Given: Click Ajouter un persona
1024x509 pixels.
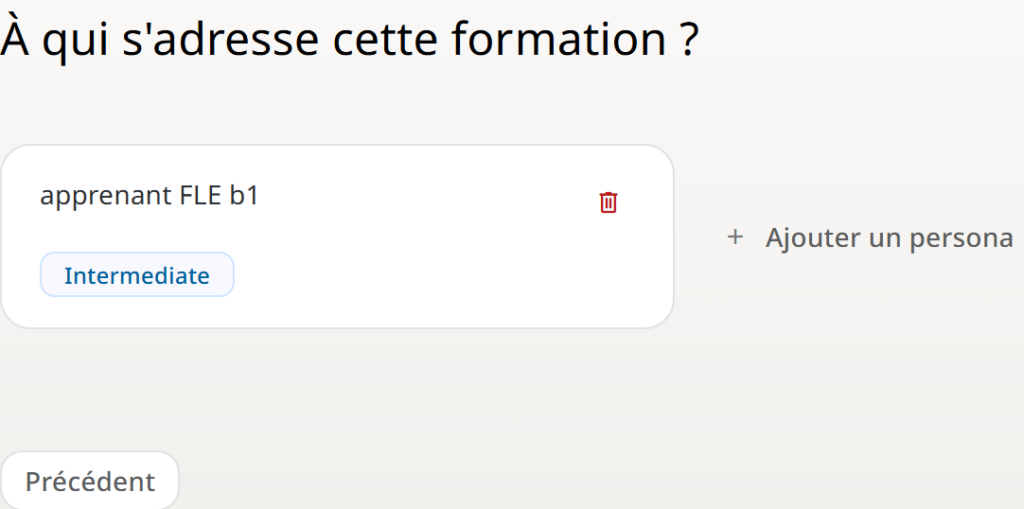Looking at the screenshot, I should coord(889,238).
